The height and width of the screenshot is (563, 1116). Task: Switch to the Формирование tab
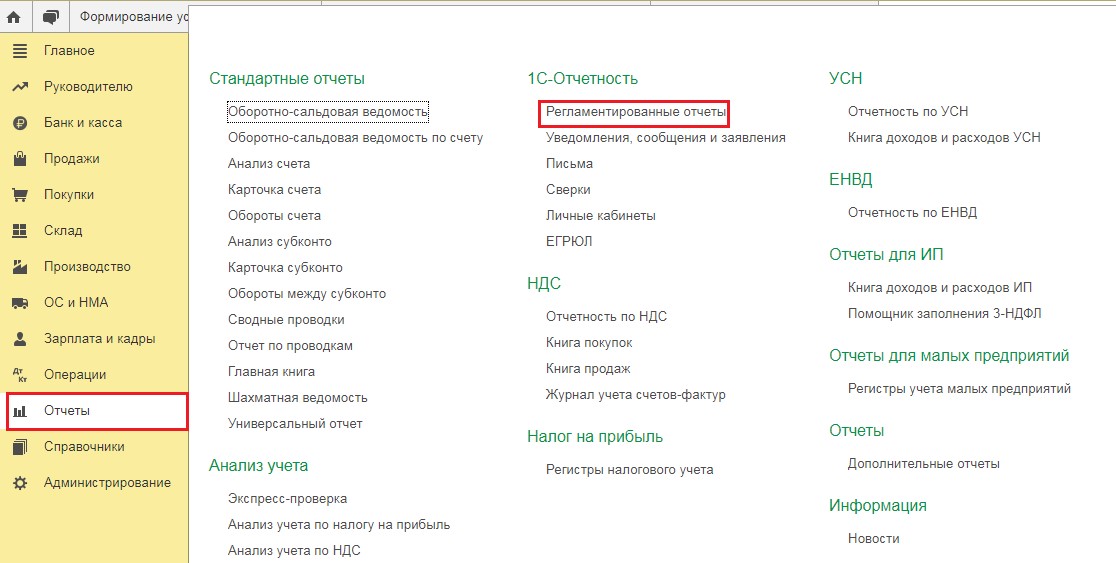coord(131,16)
